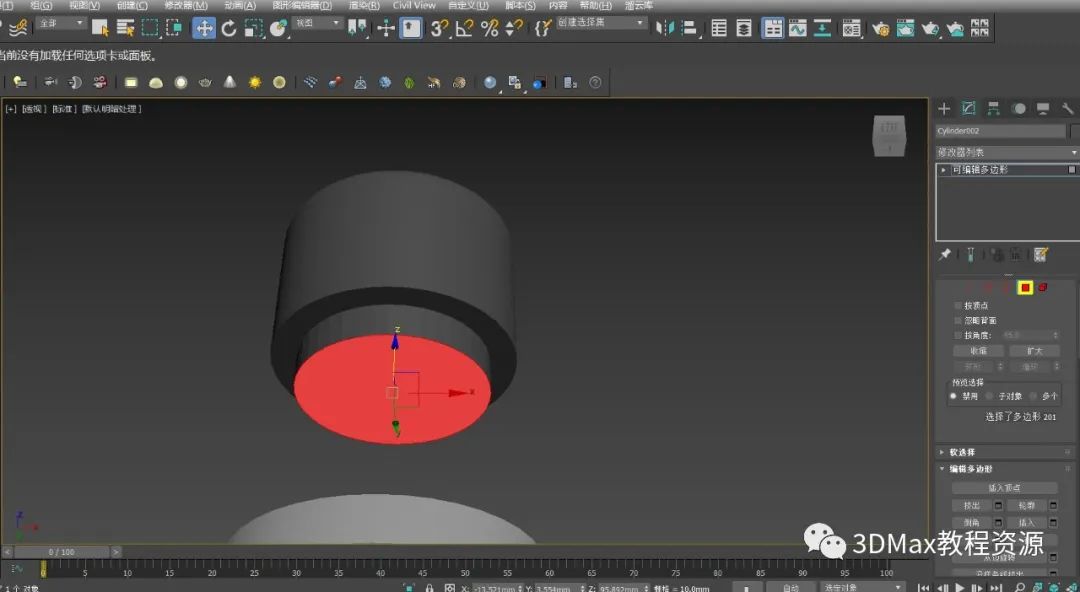
Task: Click the 插入顶点 button
Action: 1004,488
